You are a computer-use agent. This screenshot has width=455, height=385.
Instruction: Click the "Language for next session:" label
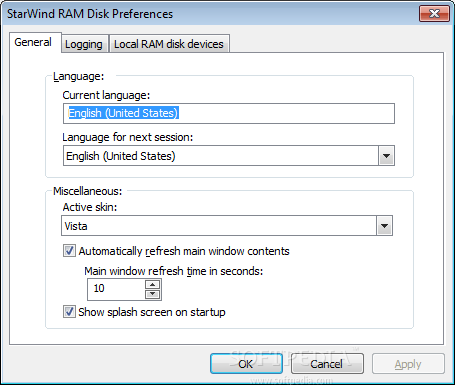click(x=128, y=137)
